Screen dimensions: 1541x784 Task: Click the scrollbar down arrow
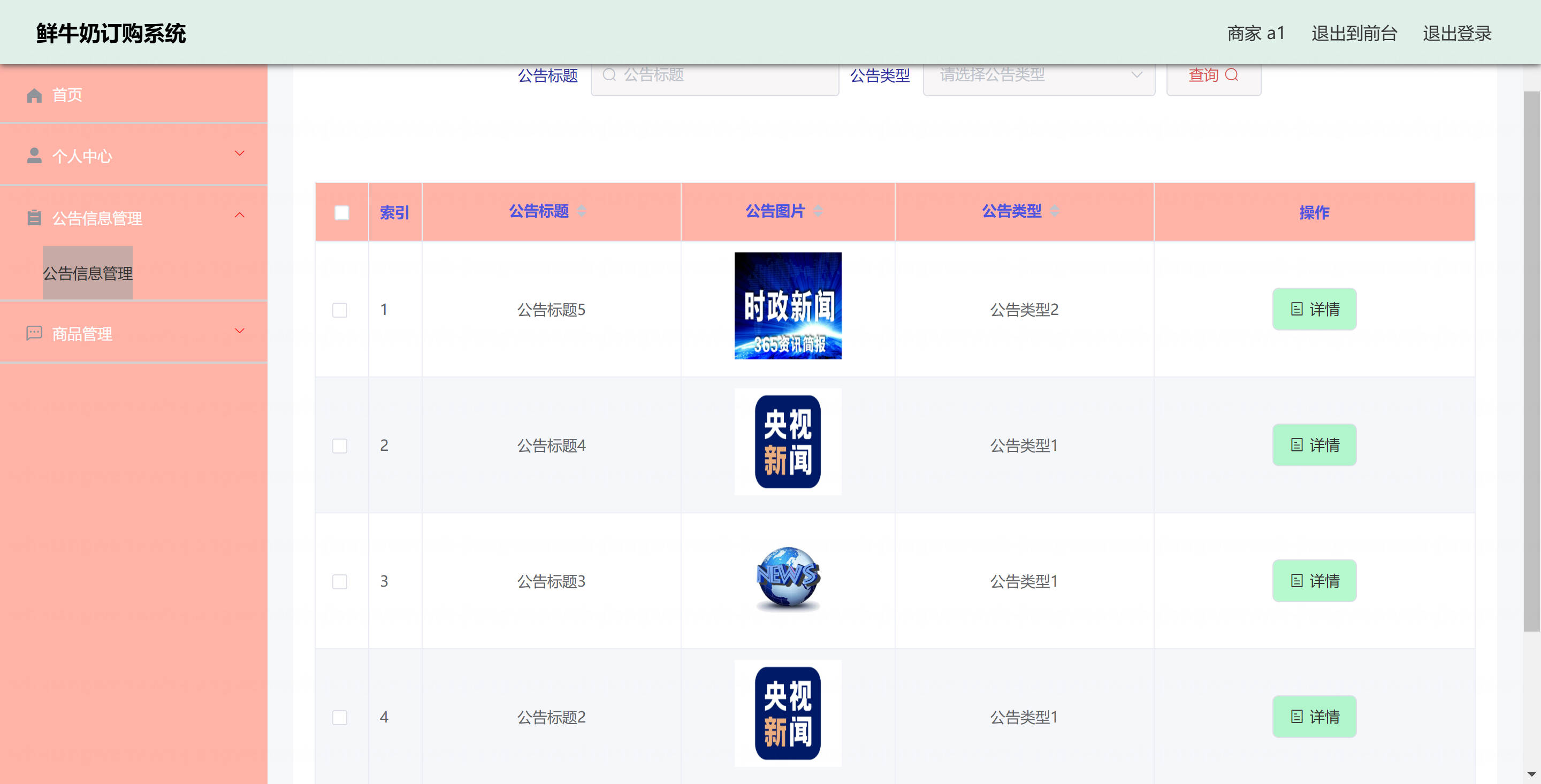(x=1531, y=775)
